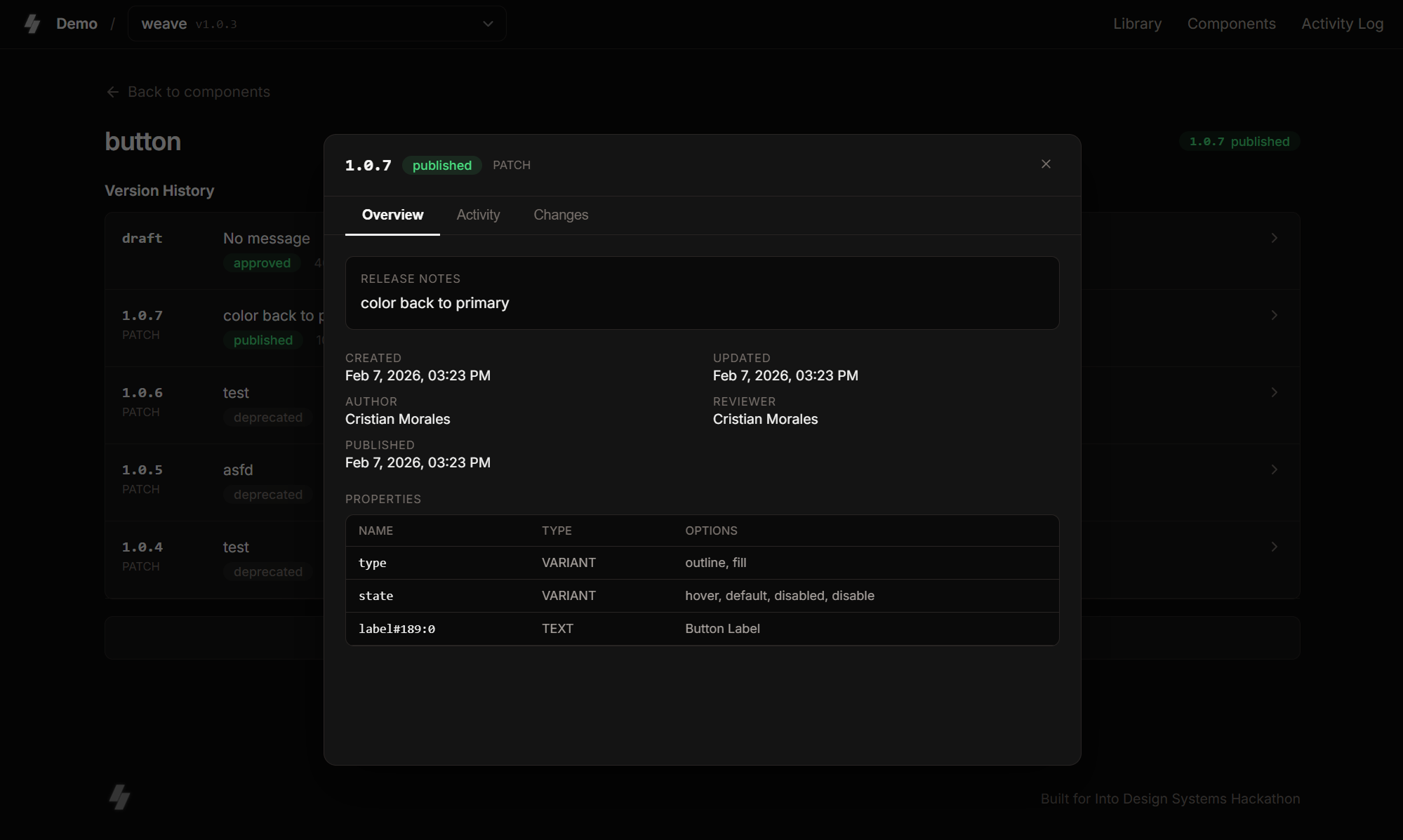The width and height of the screenshot is (1403, 840).
Task: Switch to the Overview tab
Action: pos(392,215)
